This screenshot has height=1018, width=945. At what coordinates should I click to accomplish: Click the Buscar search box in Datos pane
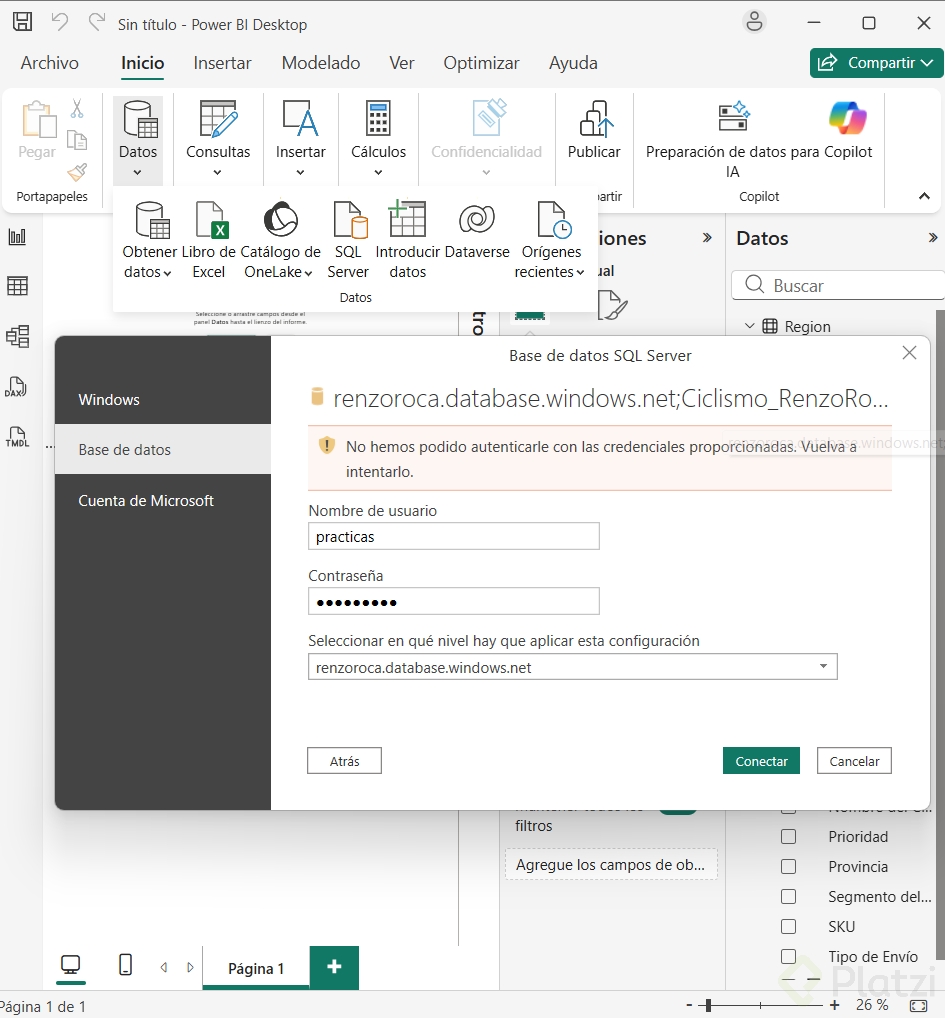pyautogui.click(x=837, y=286)
